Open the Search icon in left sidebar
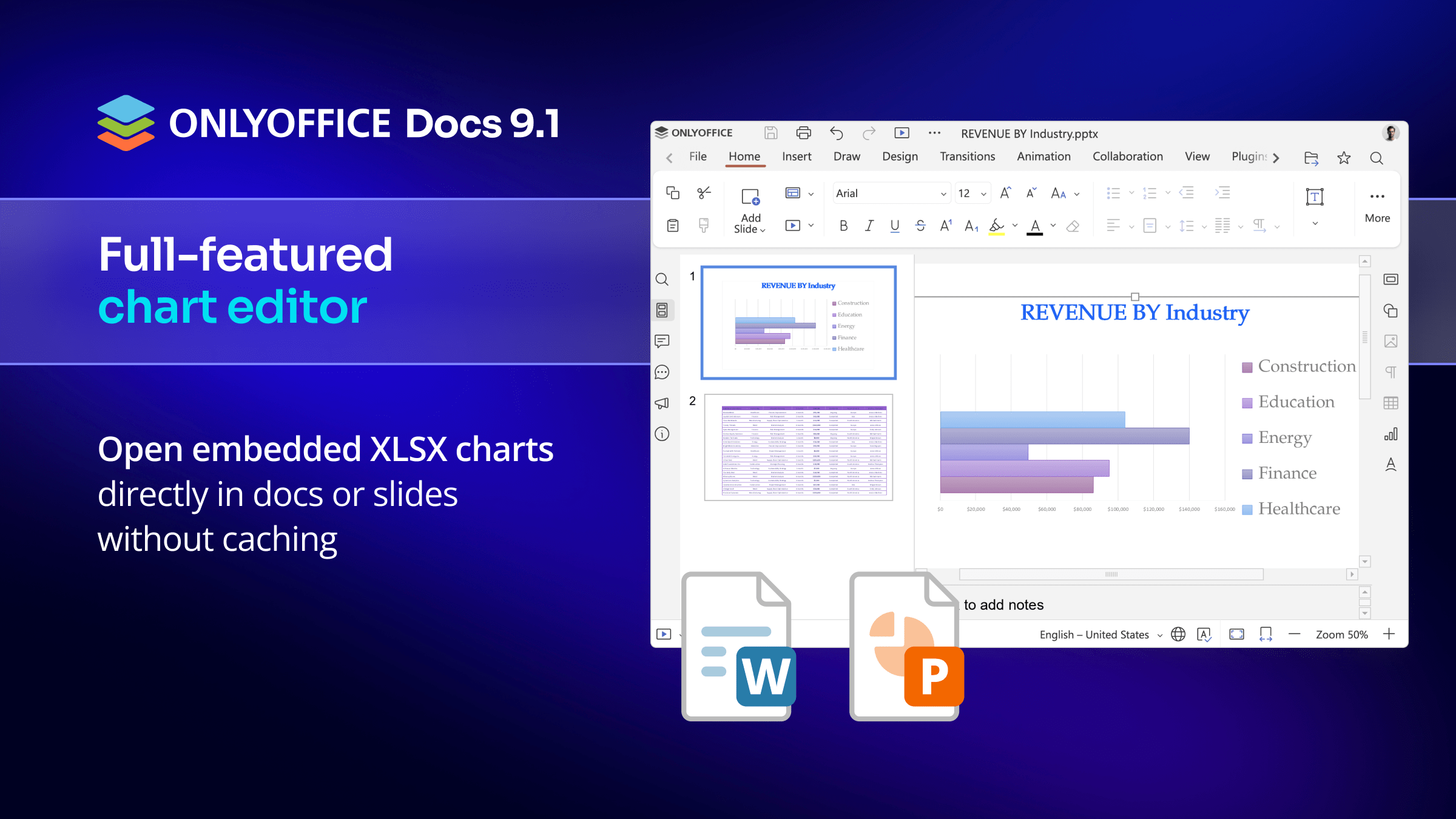The width and height of the screenshot is (1456, 819). click(x=662, y=279)
